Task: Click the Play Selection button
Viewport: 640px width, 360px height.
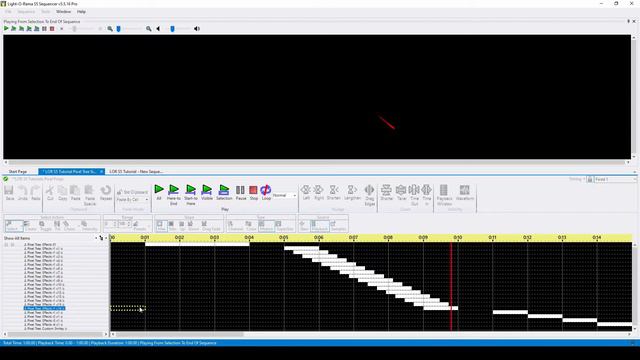Action: tap(224, 192)
